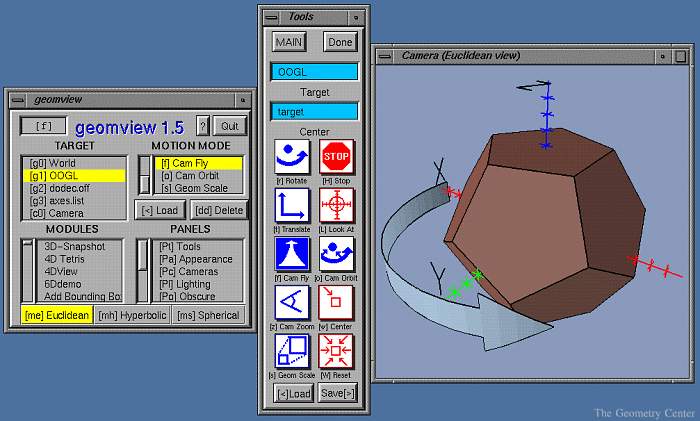Click the Target text field showing 'target'

click(314, 111)
